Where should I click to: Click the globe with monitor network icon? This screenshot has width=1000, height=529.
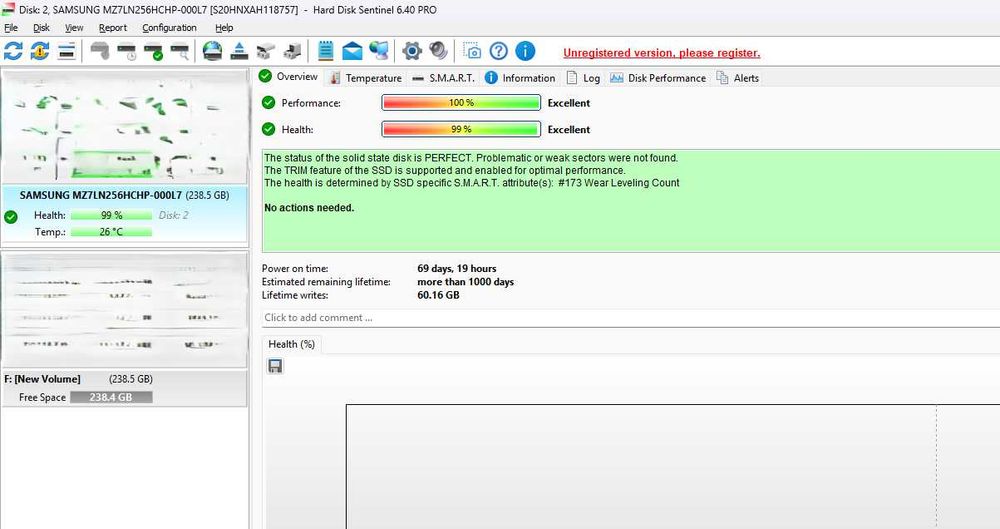click(379, 51)
